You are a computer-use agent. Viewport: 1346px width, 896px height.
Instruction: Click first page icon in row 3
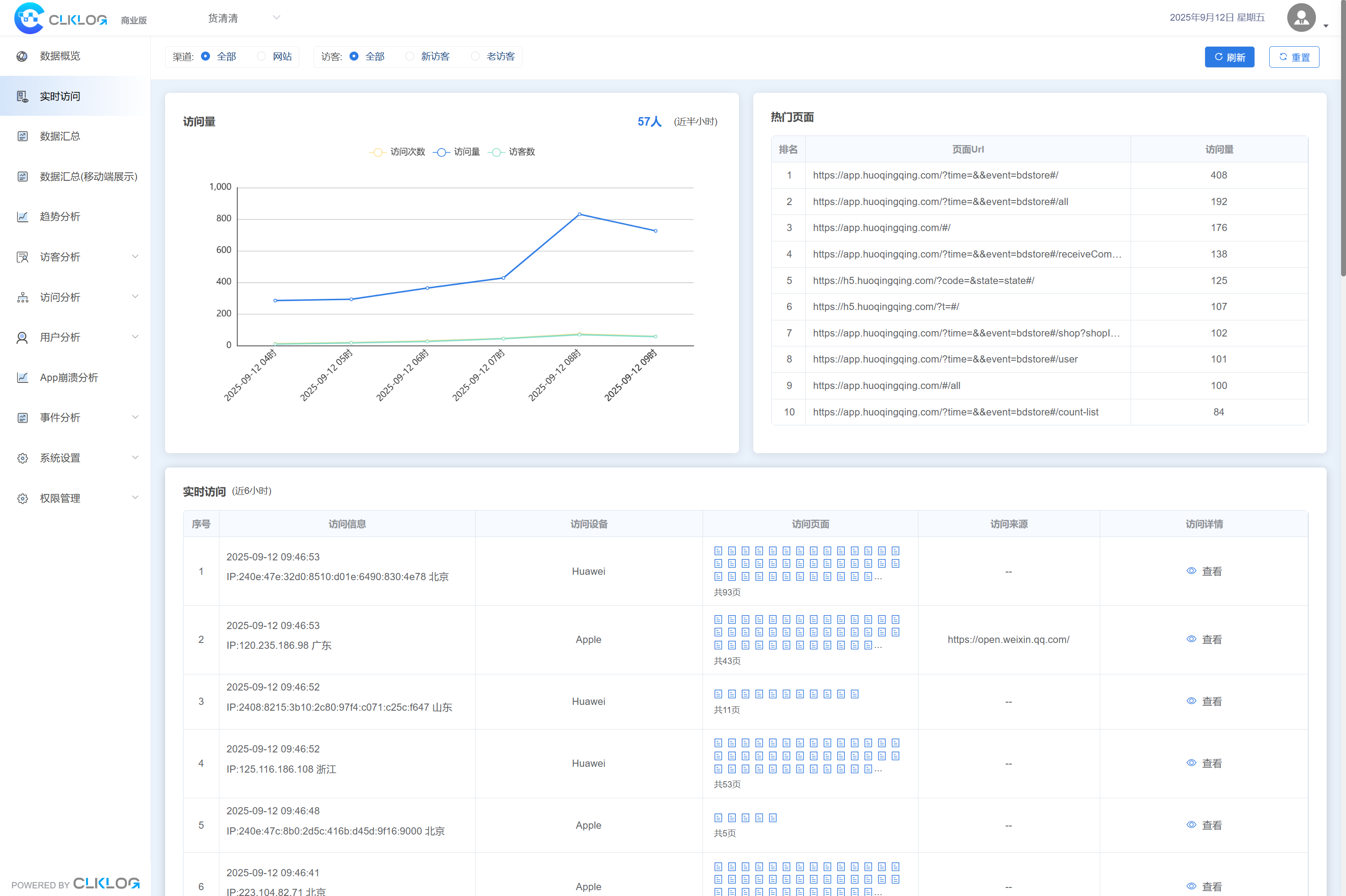click(x=718, y=694)
